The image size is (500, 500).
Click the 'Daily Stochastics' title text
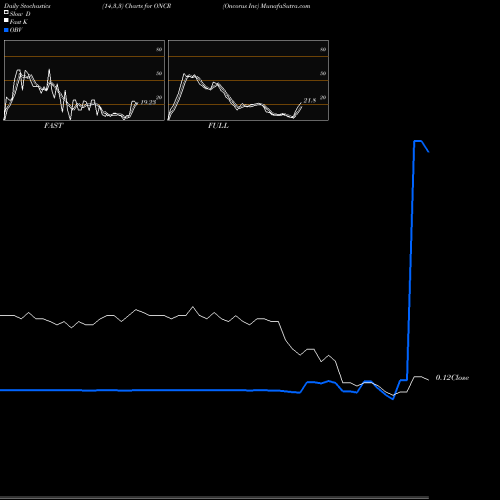(x=27, y=6)
